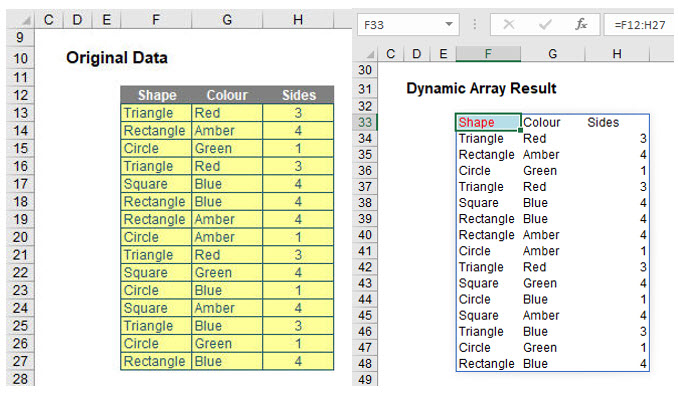Select the Rectangle cell in row 48

[x=487, y=364]
